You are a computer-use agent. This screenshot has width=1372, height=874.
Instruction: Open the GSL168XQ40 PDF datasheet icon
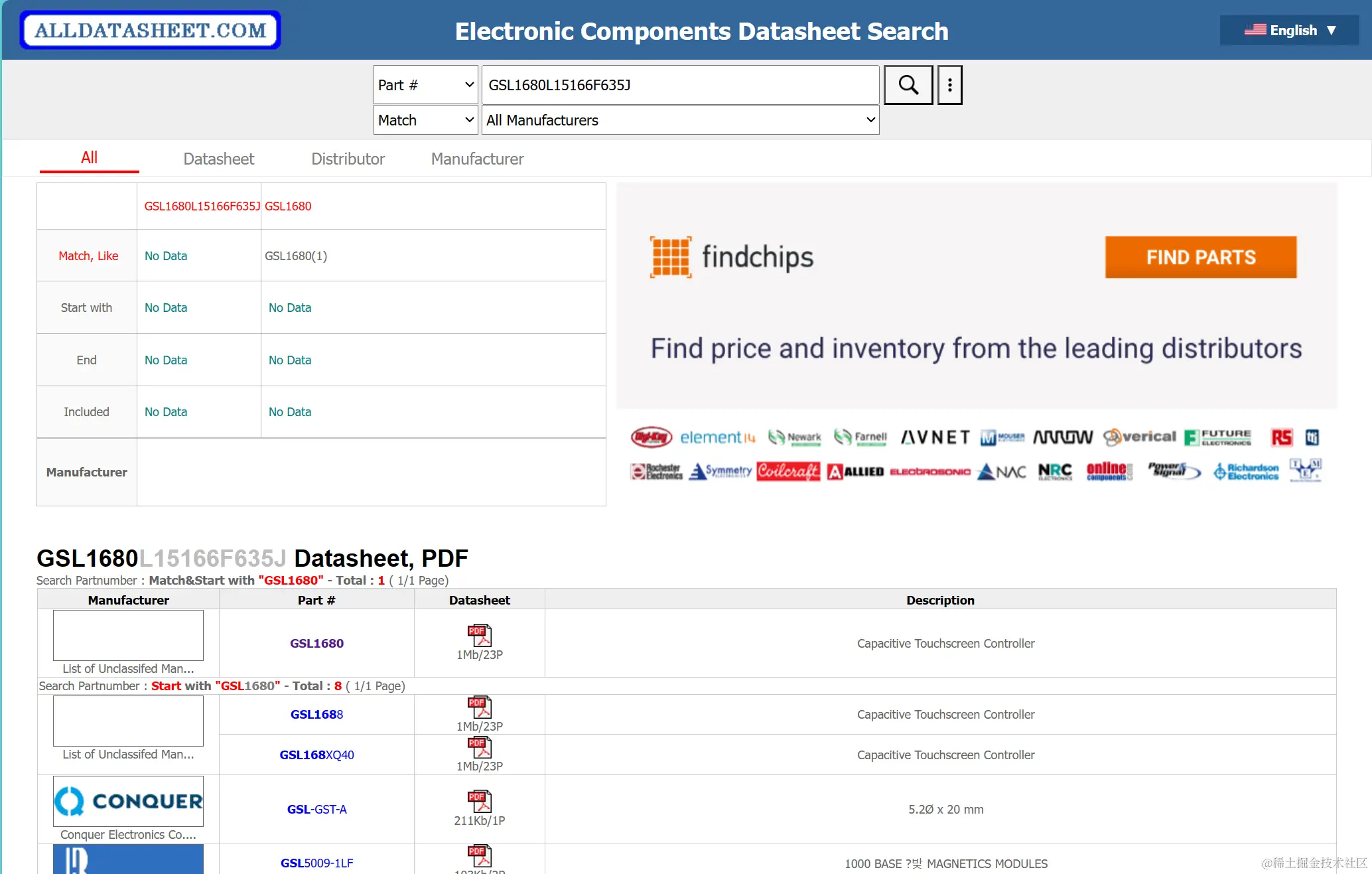479,747
